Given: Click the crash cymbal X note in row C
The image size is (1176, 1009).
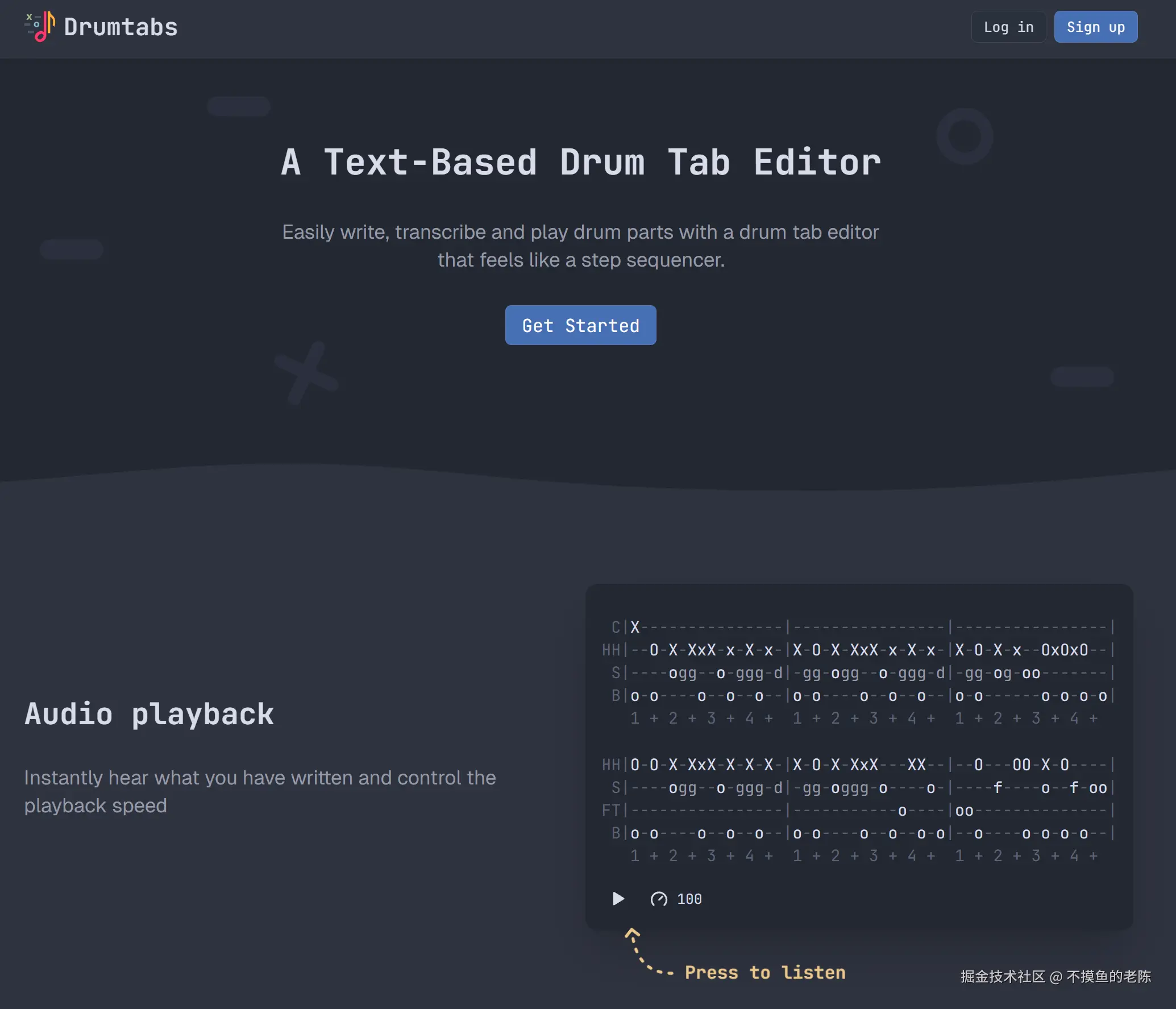Looking at the screenshot, I should 635,627.
